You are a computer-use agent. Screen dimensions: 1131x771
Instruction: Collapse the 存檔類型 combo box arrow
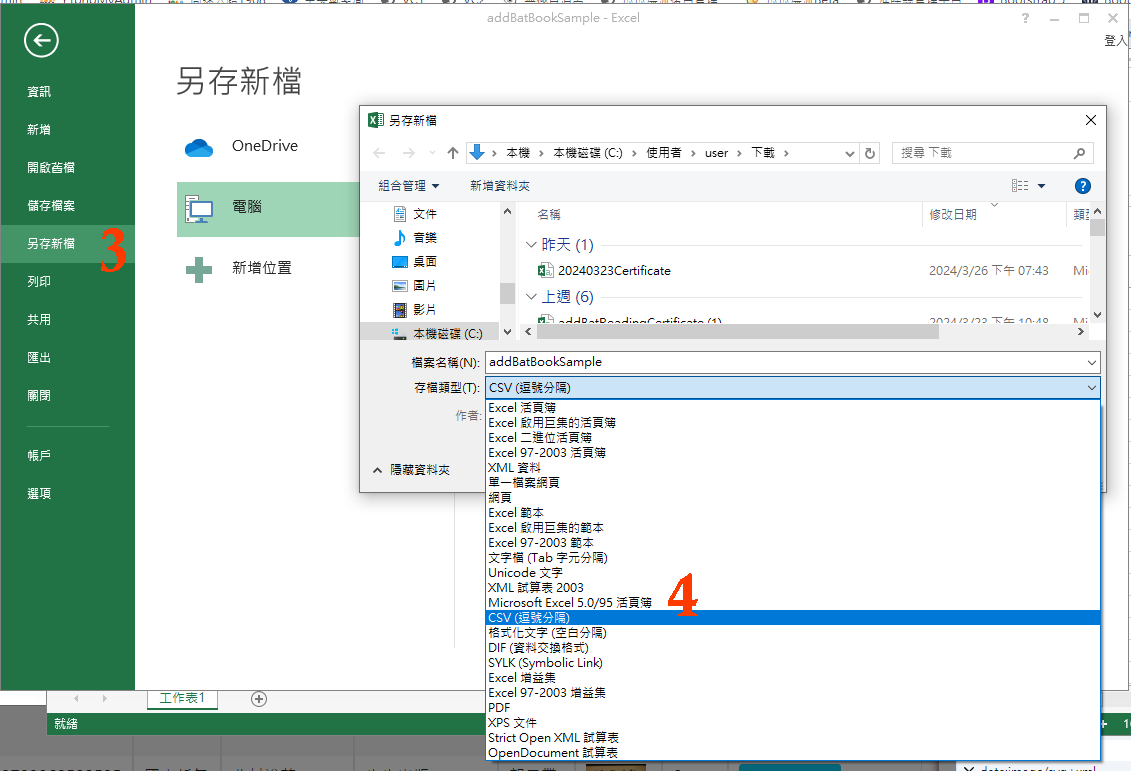(1091, 388)
